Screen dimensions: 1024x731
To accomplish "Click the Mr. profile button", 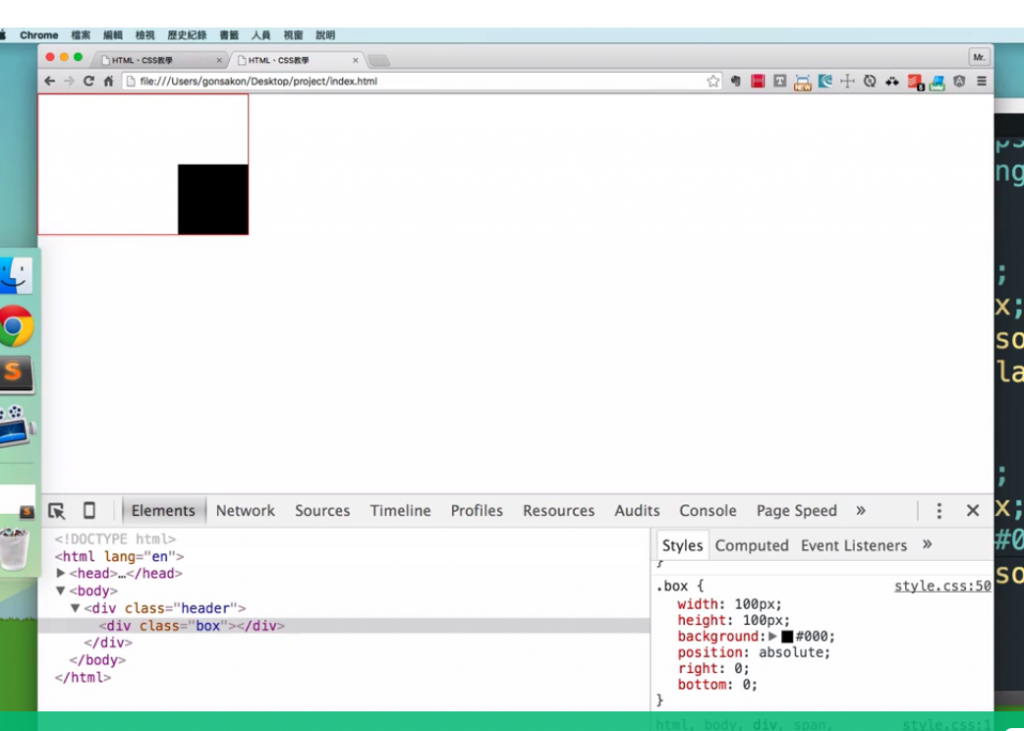I will (x=979, y=57).
